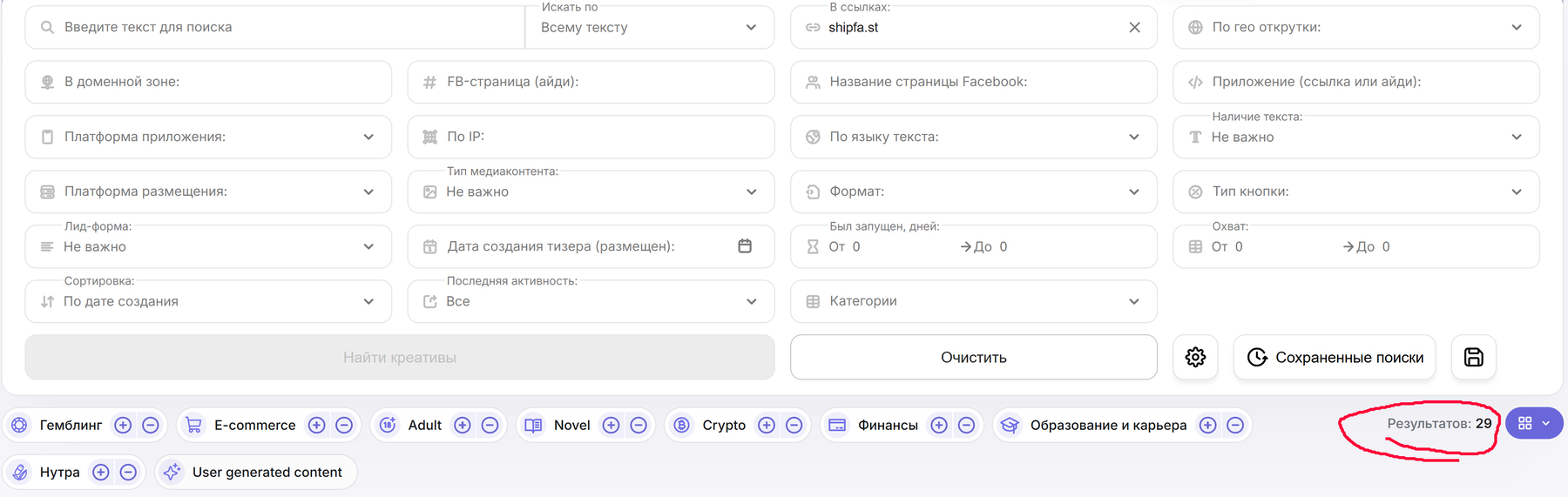Click the По IP input field
The image size is (1568, 497).
(591, 137)
